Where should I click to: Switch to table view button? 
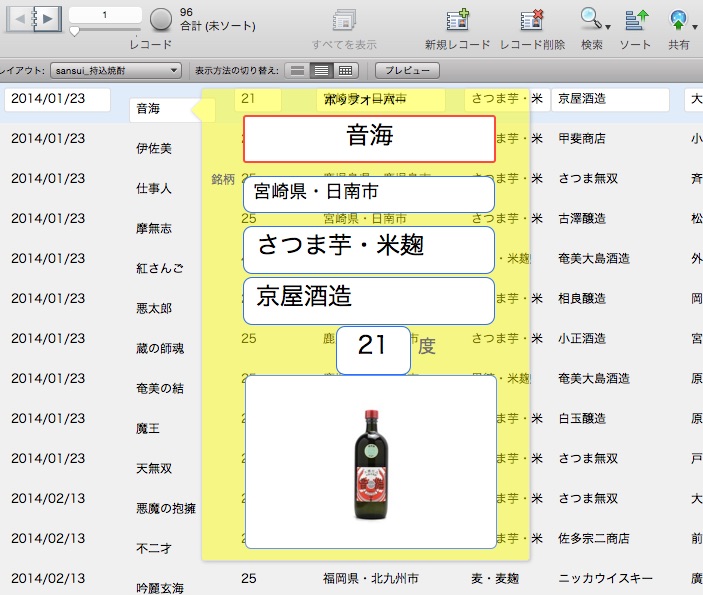tap(346, 70)
